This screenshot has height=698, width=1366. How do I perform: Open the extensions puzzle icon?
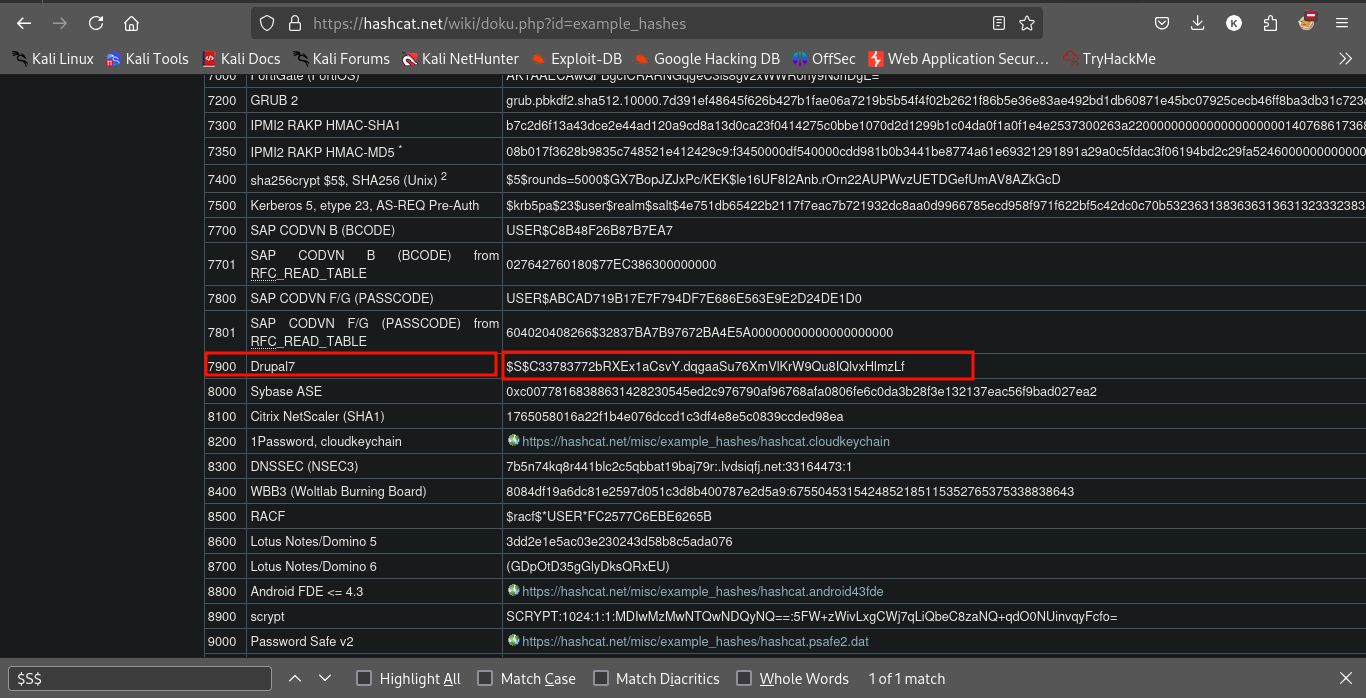click(1270, 23)
